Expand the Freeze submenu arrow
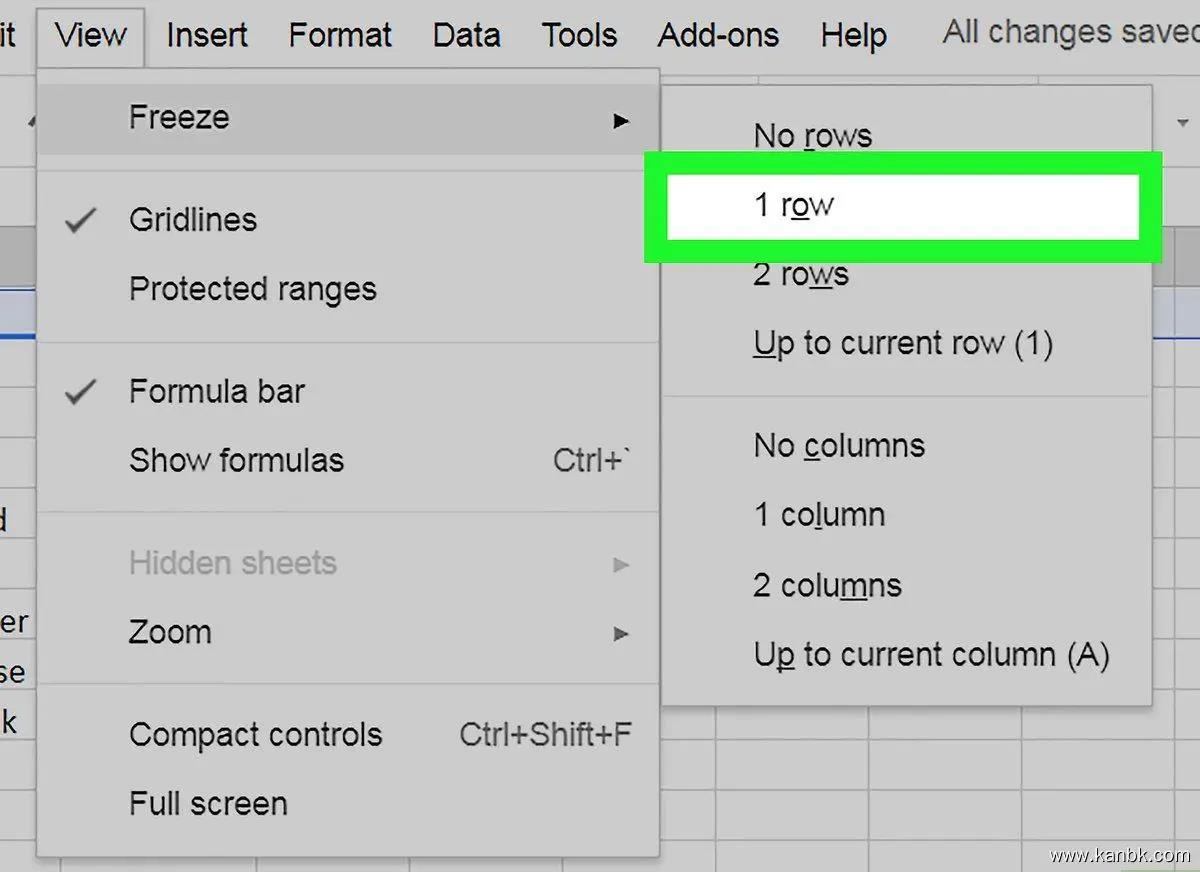The height and width of the screenshot is (872, 1200). (621, 121)
